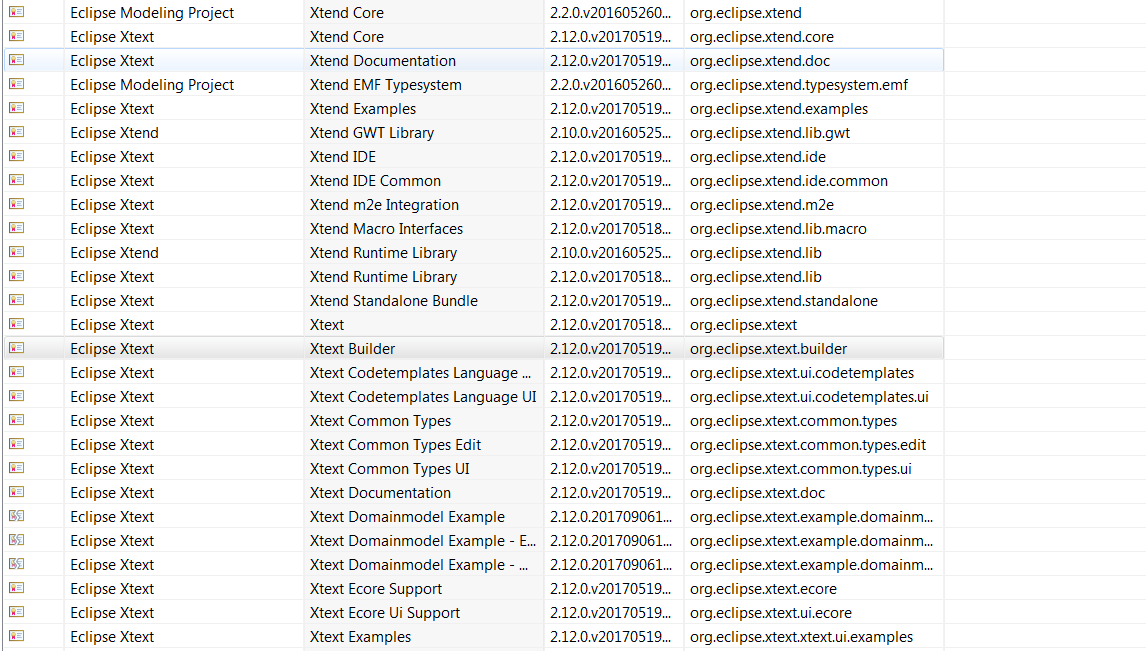Click the icon next to Xtext Ecore Support

tap(16, 589)
